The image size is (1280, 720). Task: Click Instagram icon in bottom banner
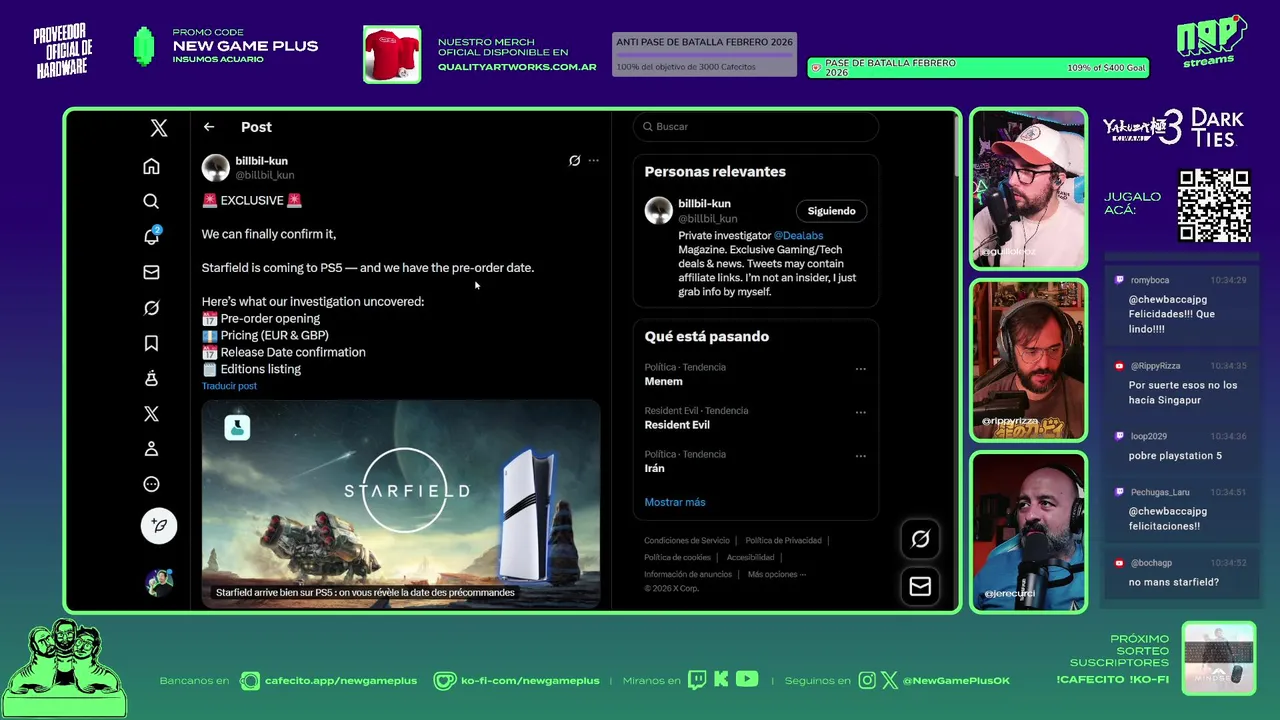coord(866,681)
